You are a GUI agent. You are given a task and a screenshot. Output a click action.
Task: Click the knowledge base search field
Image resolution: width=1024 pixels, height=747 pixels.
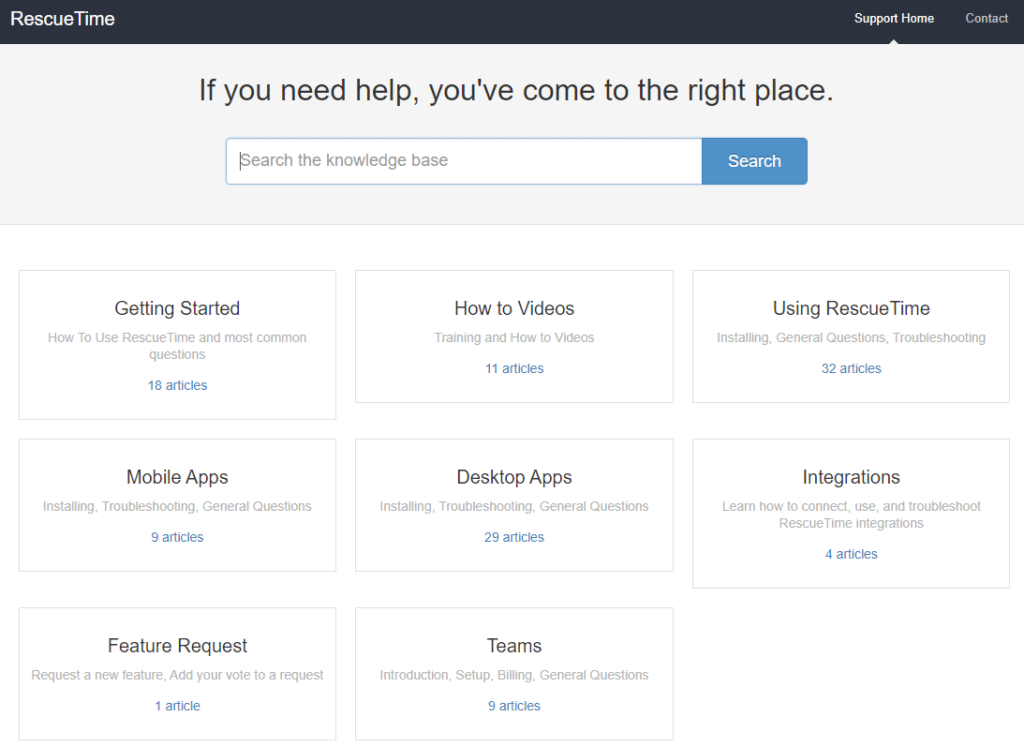coord(464,161)
